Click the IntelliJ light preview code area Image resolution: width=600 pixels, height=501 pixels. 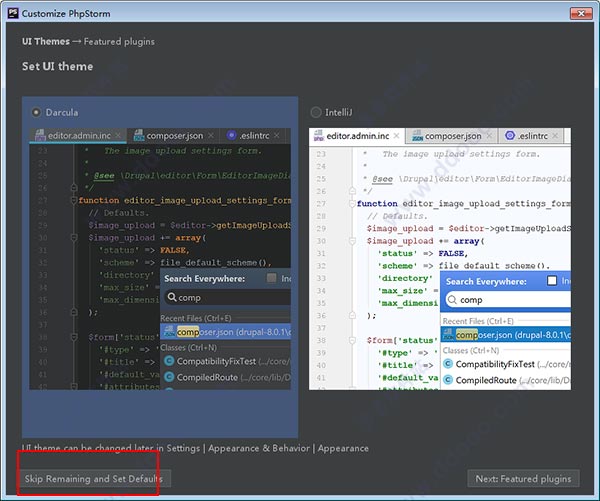440,259
